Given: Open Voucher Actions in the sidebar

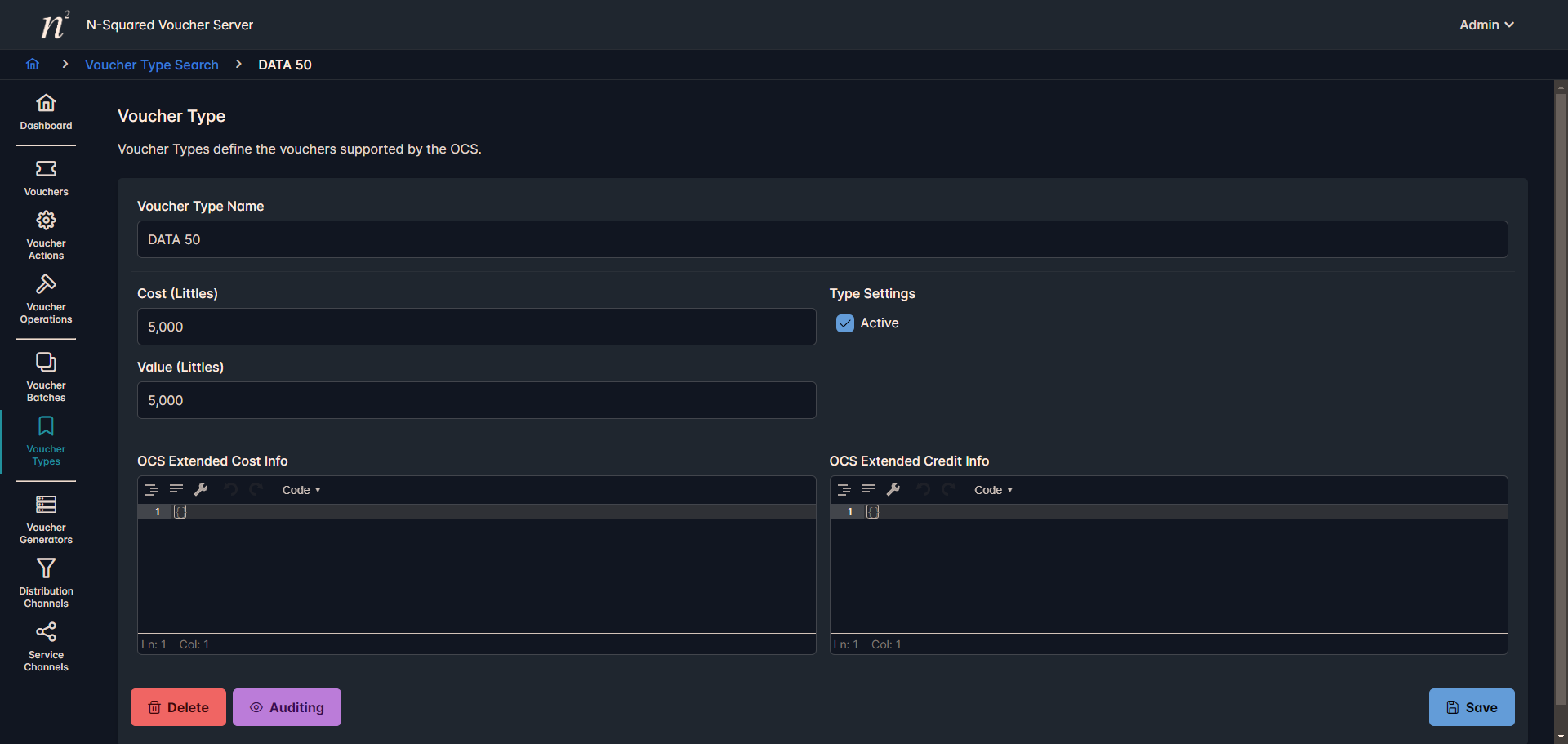Looking at the screenshot, I should (x=46, y=234).
